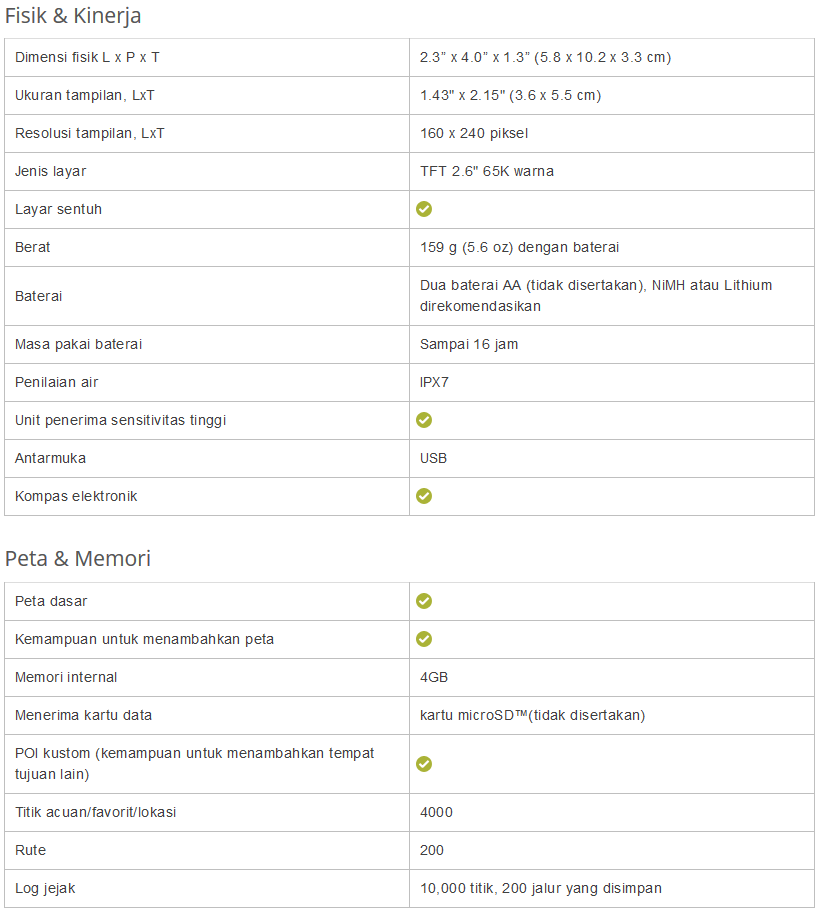The height and width of the screenshot is (914, 821).
Task: Click the POI kustom checkmark icon
Action: tap(424, 764)
